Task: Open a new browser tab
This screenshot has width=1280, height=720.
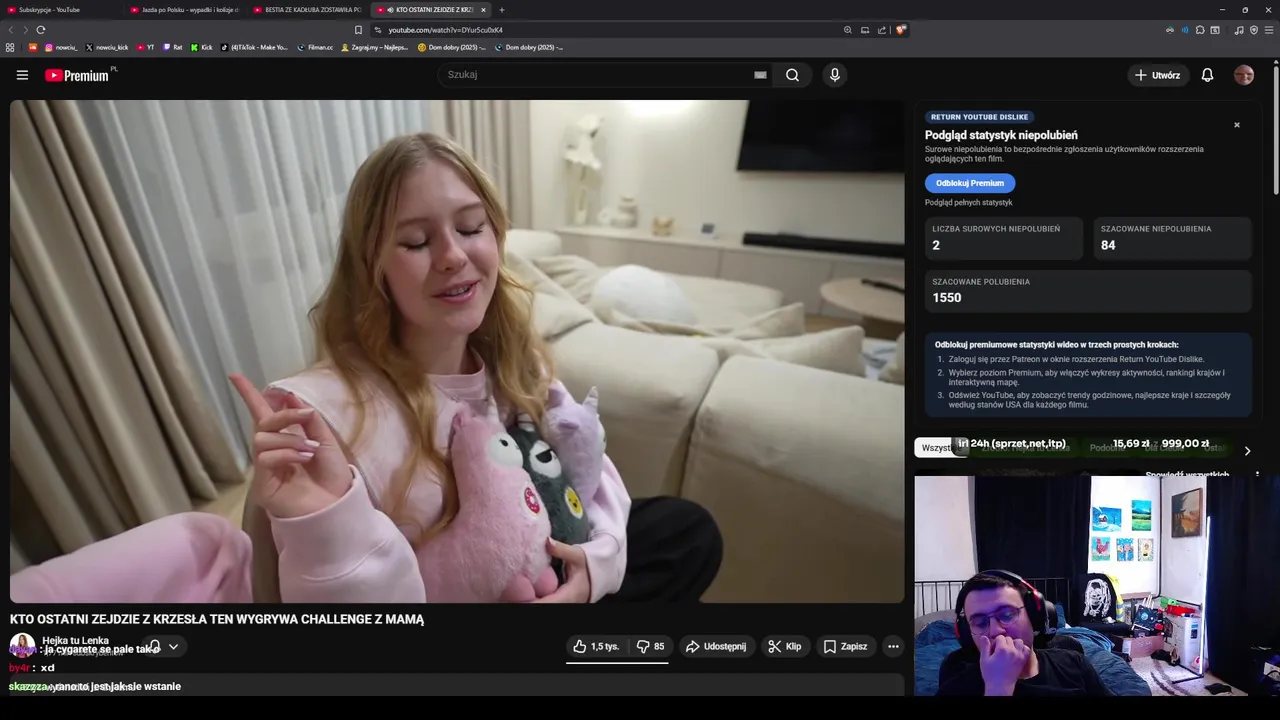Action: (x=502, y=10)
